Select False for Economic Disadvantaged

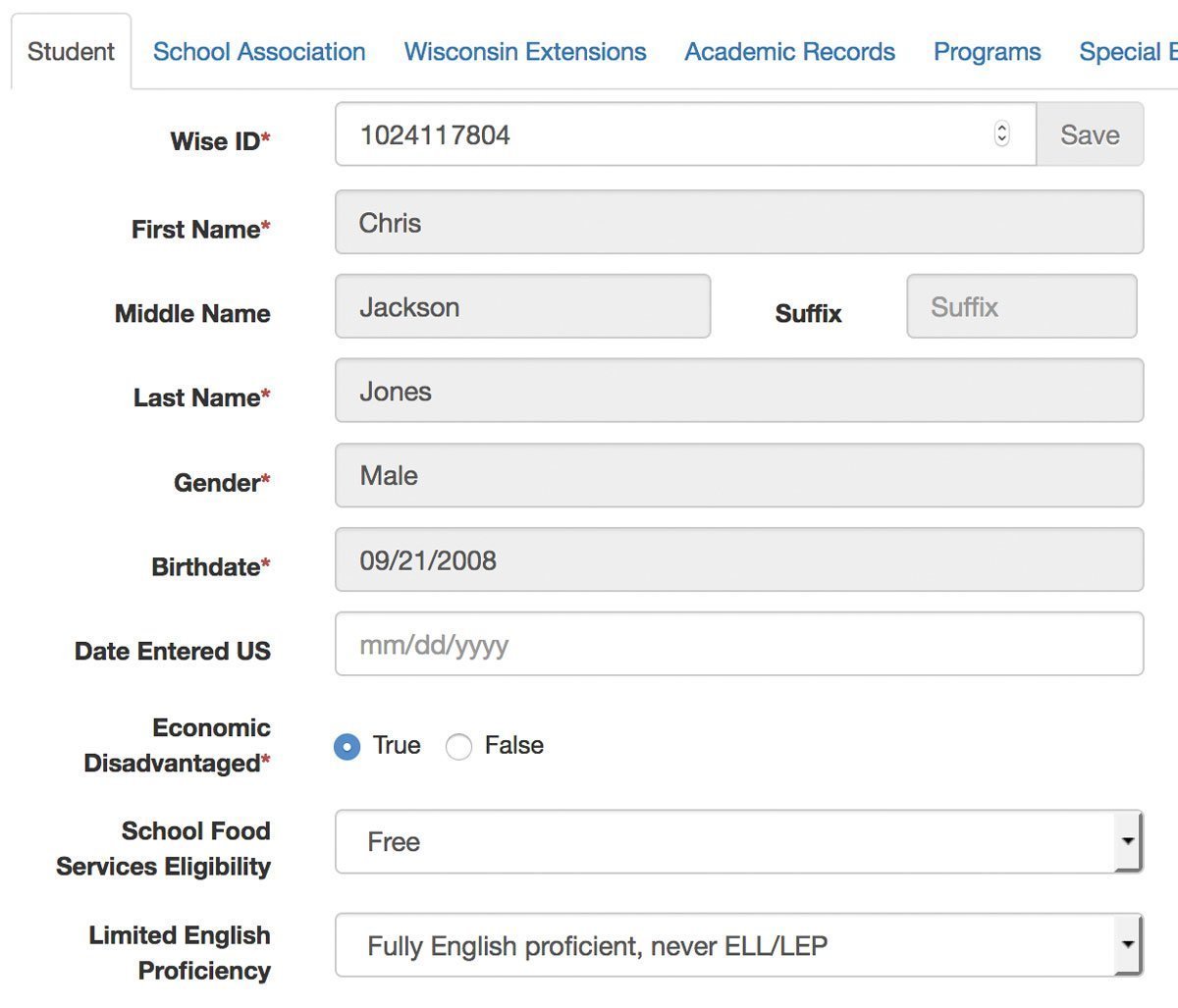(458, 747)
